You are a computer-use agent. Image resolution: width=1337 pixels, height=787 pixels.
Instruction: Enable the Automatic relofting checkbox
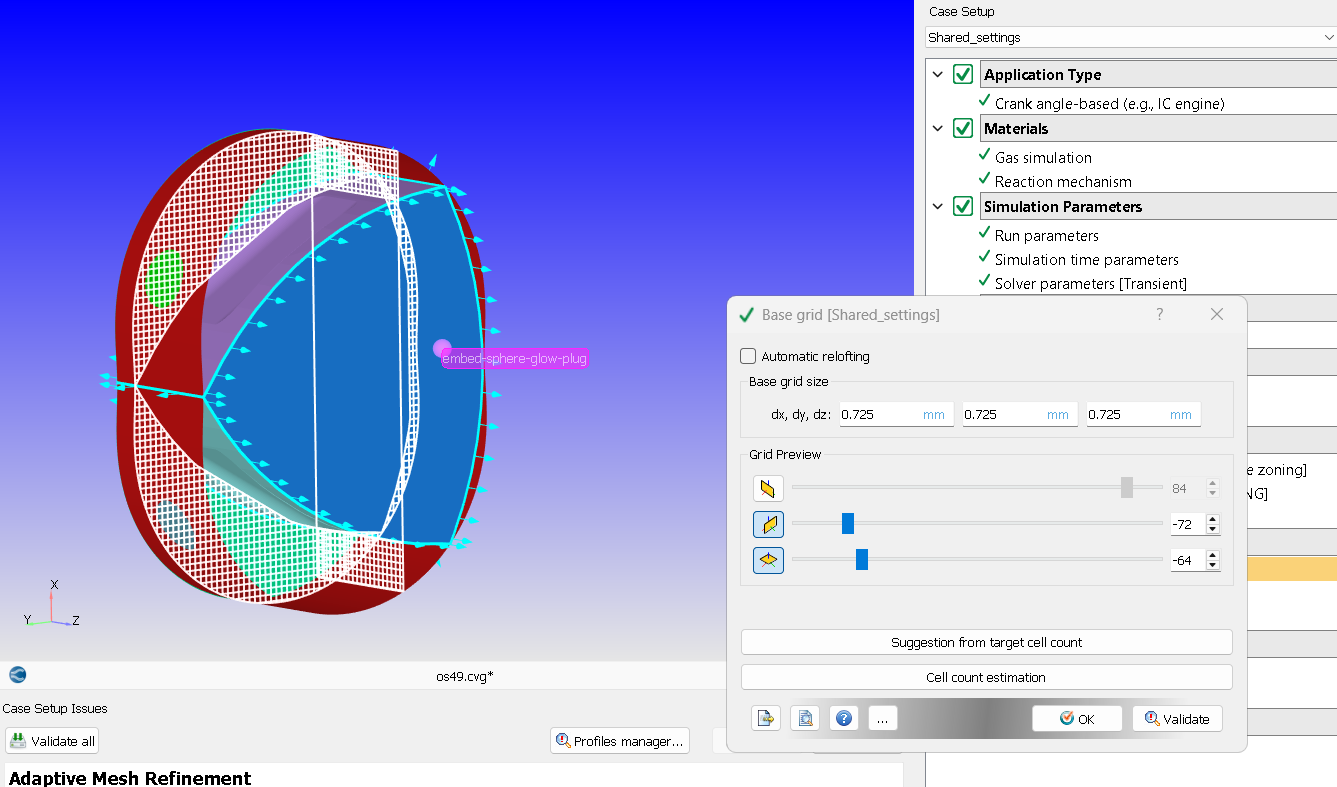point(748,356)
